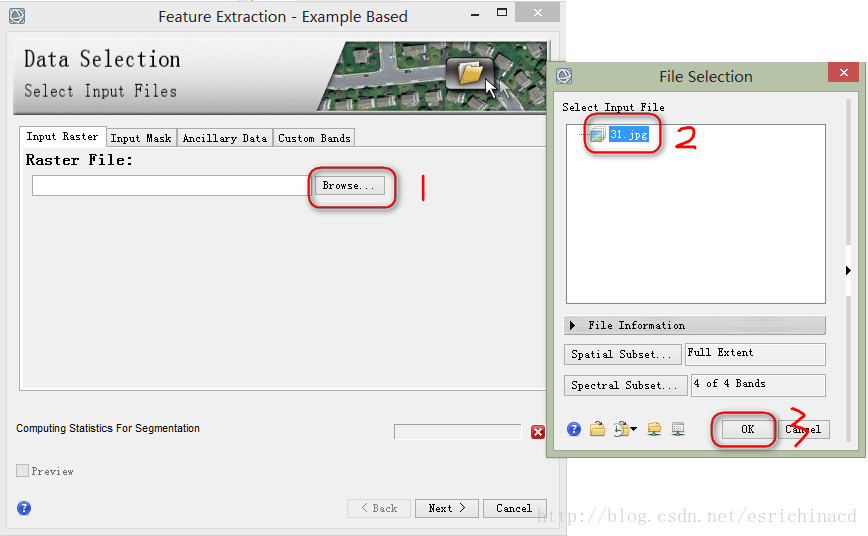Click the remote connection manager icon

(678, 429)
